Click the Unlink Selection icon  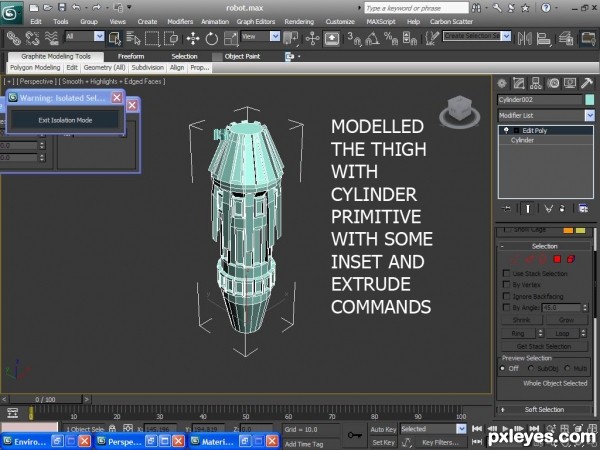(32, 38)
